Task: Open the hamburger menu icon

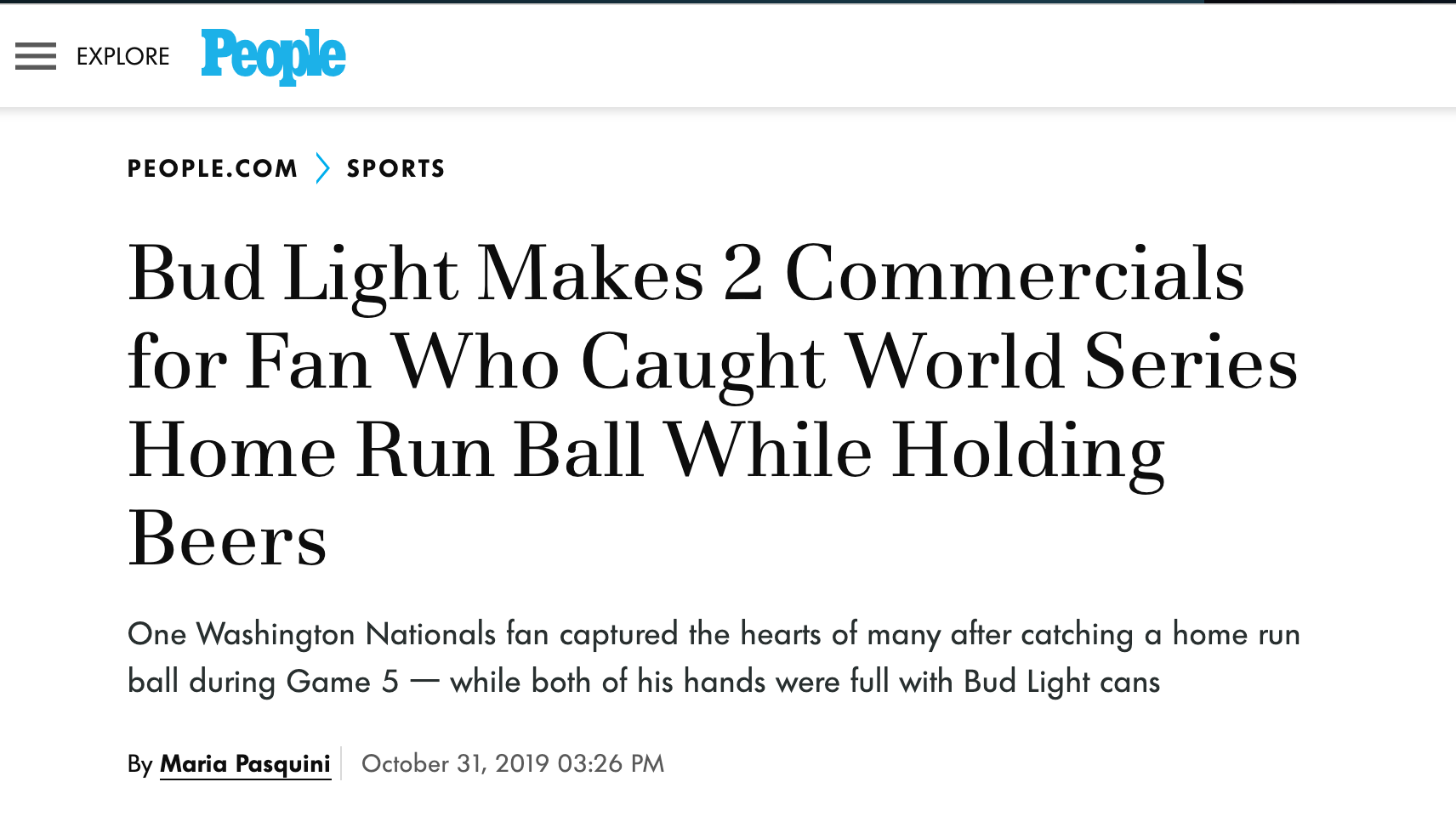Action: click(36, 56)
